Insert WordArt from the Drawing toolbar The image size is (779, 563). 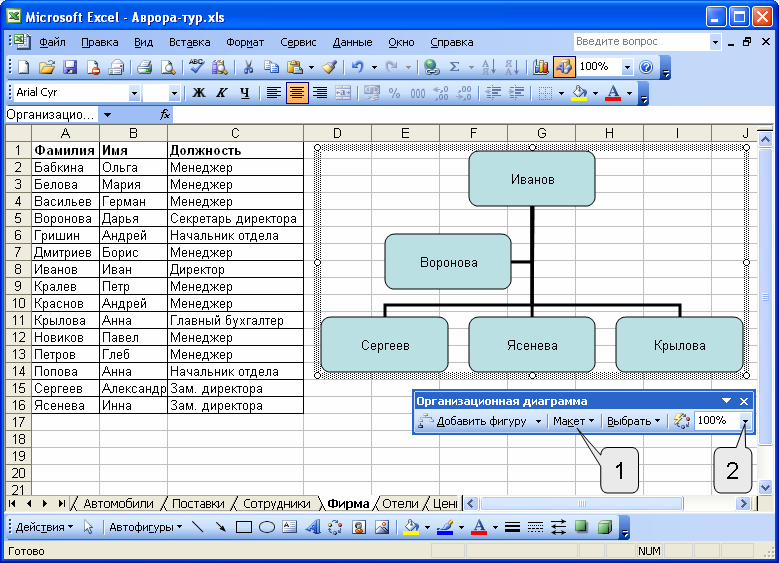313,527
